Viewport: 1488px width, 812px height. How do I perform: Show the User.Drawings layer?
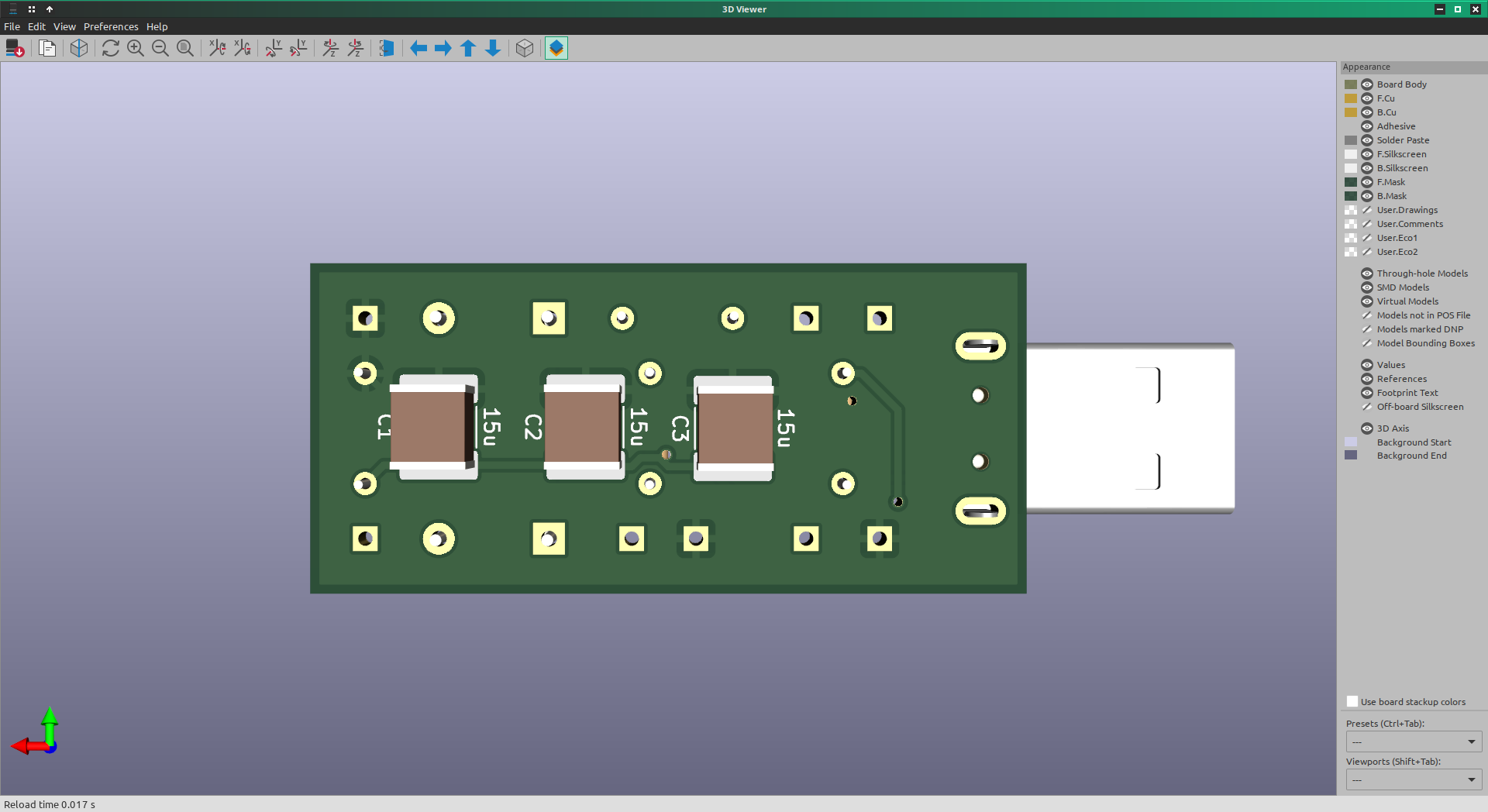[1367, 210]
